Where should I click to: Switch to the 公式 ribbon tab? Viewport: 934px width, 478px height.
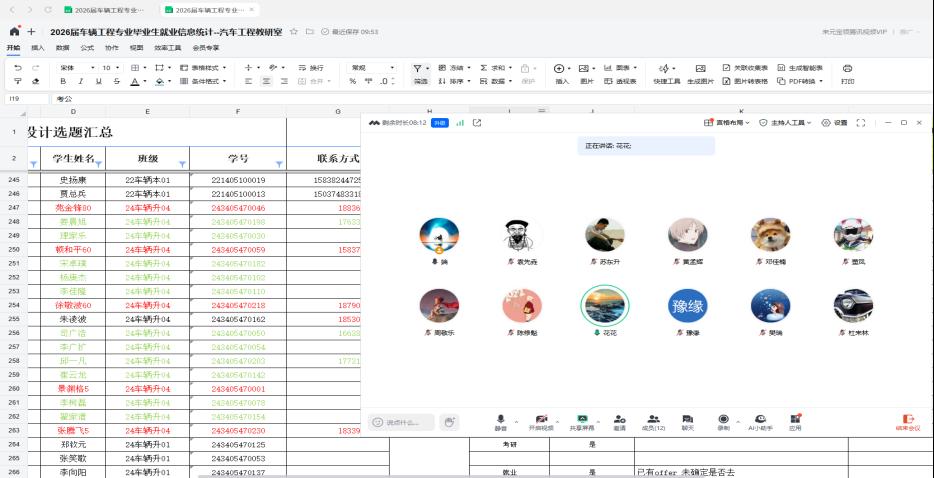coord(87,47)
